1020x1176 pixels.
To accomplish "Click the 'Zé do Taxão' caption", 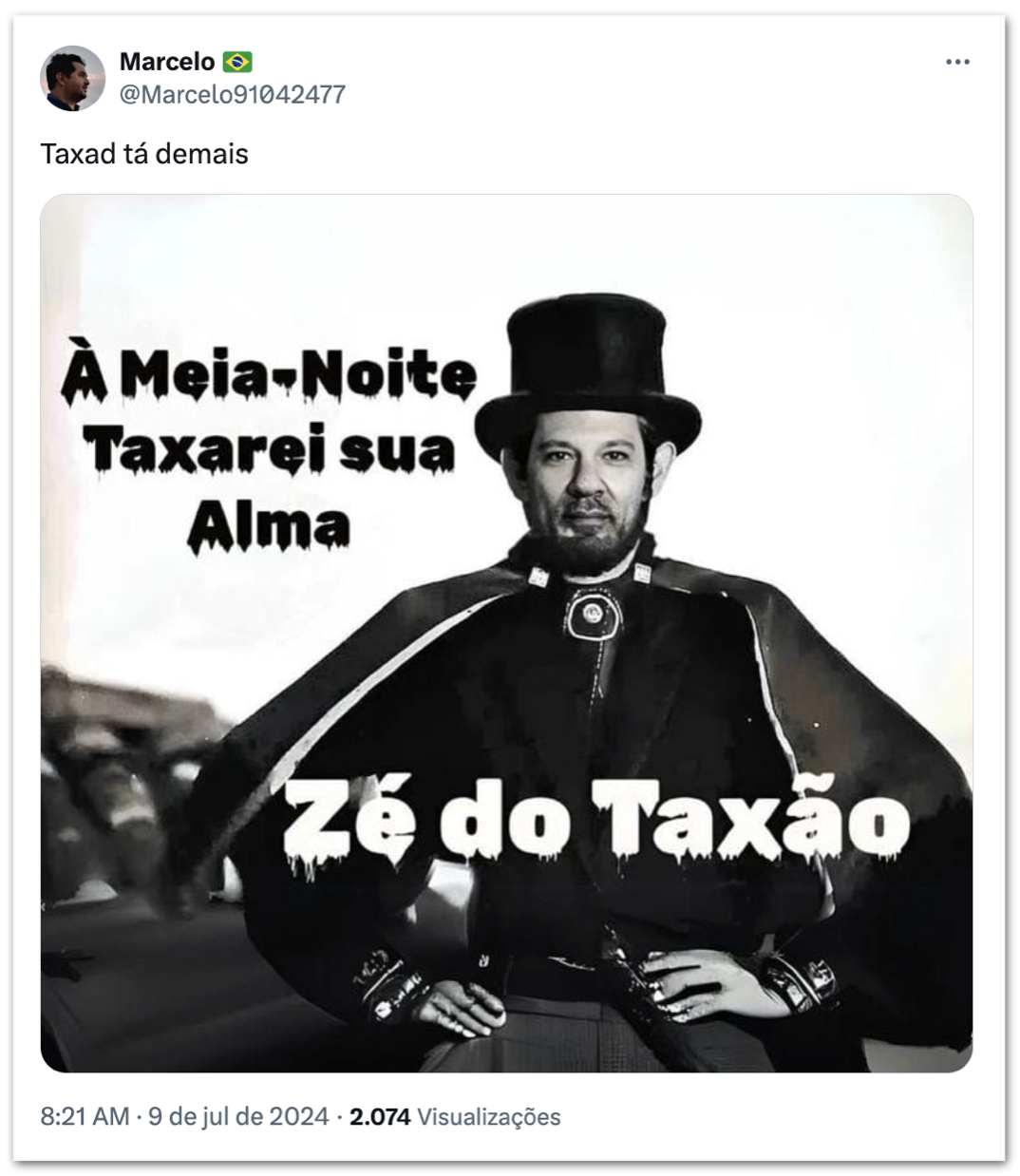I will pyautogui.click(x=597, y=822).
